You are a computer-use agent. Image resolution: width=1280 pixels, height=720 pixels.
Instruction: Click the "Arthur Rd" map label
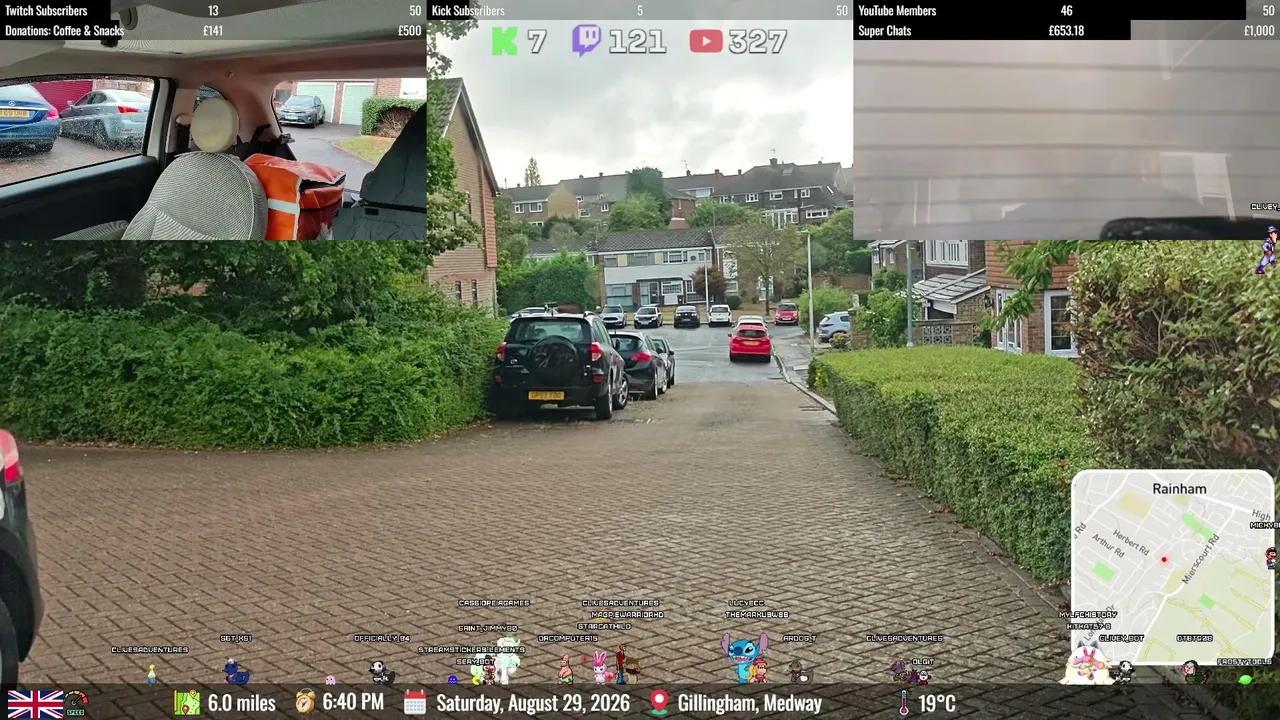1108,547
